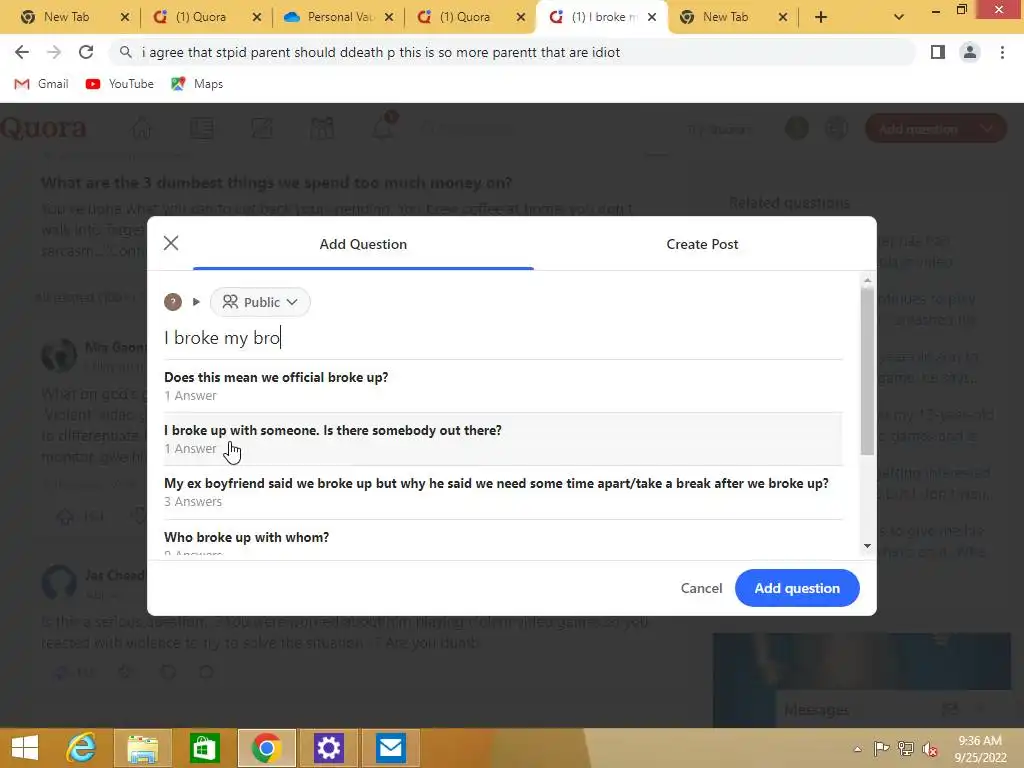This screenshot has width=1024, height=768.
Task: Open Quora notifications bell
Action: coord(383,127)
